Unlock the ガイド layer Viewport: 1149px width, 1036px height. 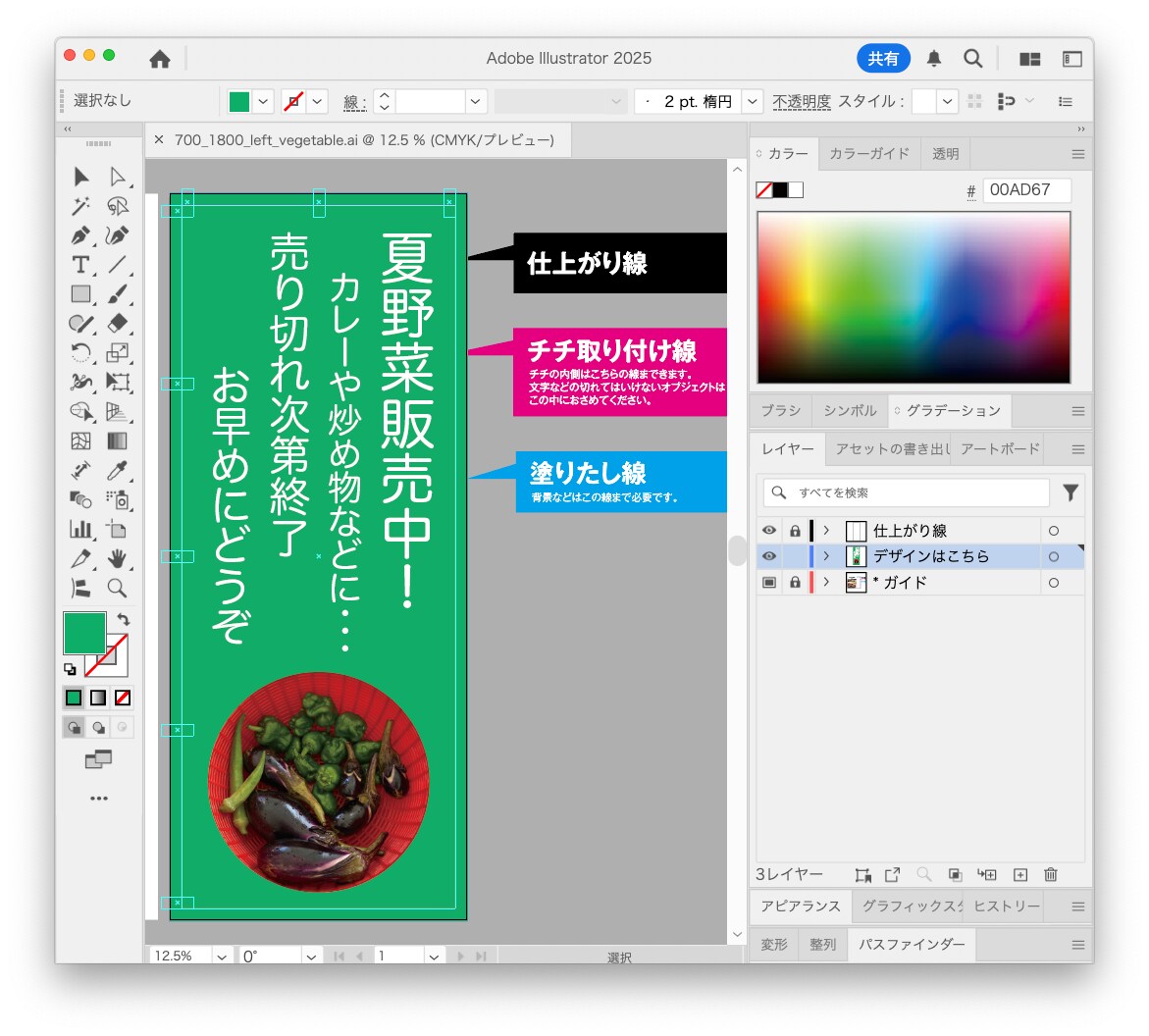click(x=795, y=583)
